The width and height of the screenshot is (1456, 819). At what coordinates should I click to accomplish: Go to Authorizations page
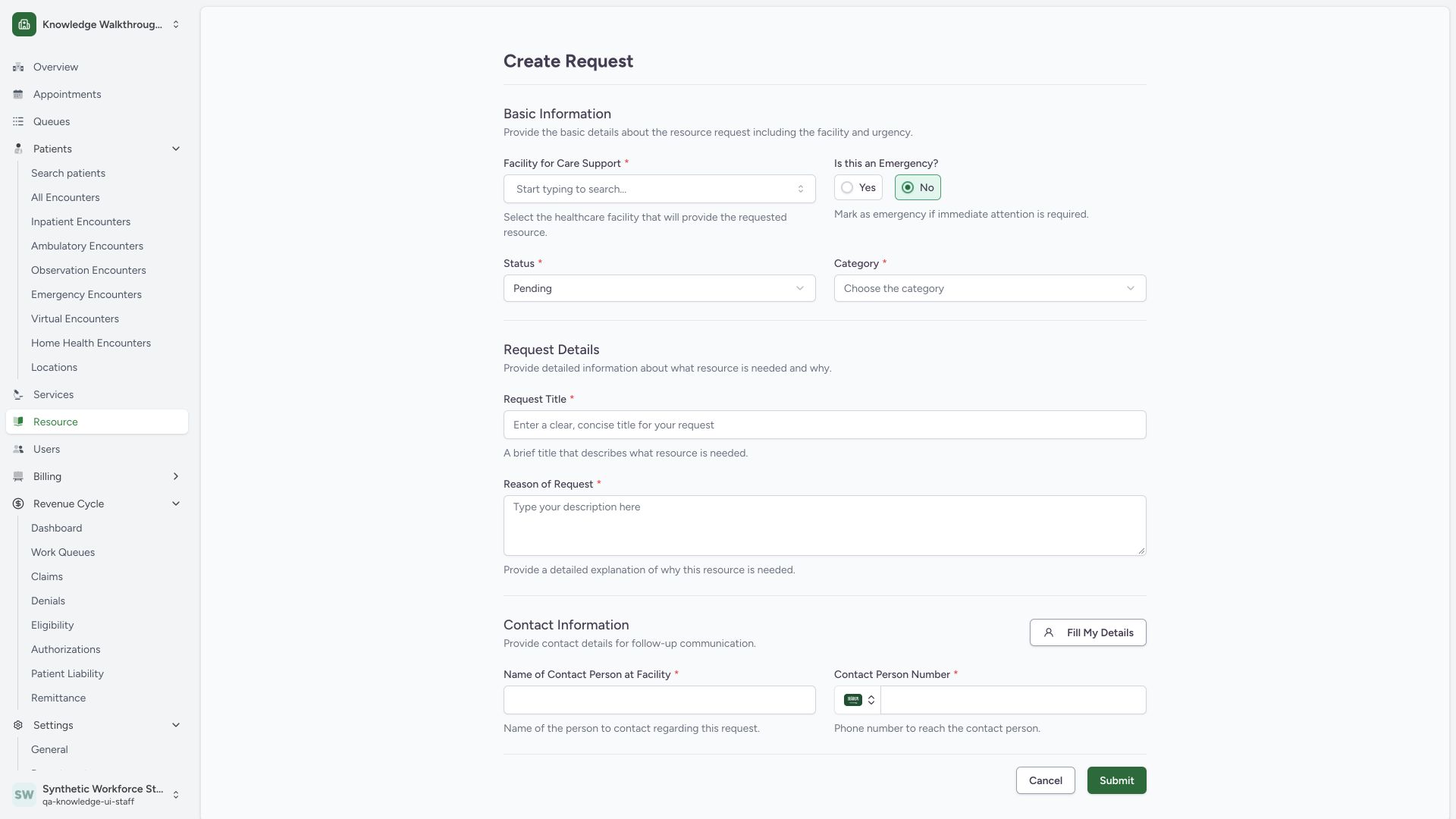tap(65, 649)
